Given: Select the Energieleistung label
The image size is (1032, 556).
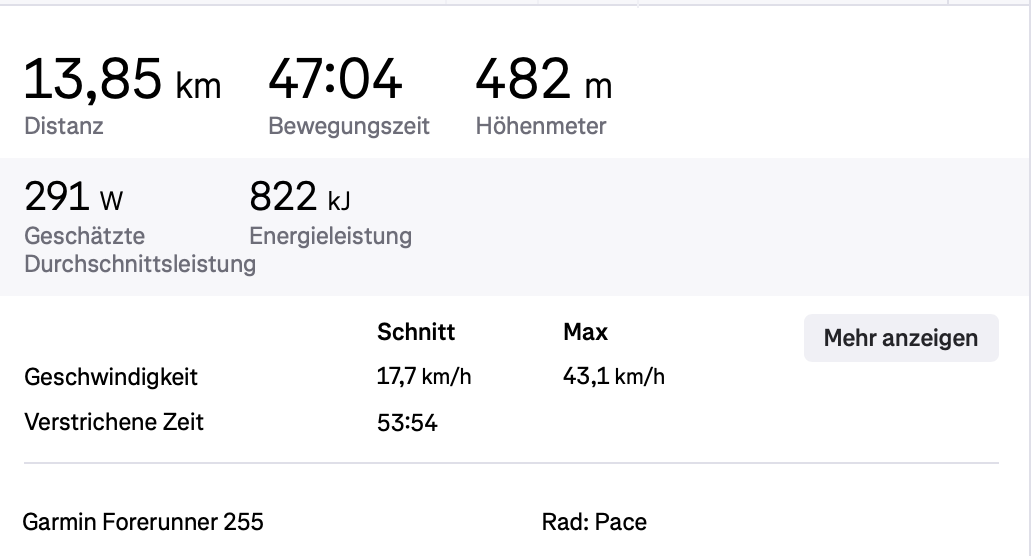Looking at the screenshot, I should pos(330,236).
